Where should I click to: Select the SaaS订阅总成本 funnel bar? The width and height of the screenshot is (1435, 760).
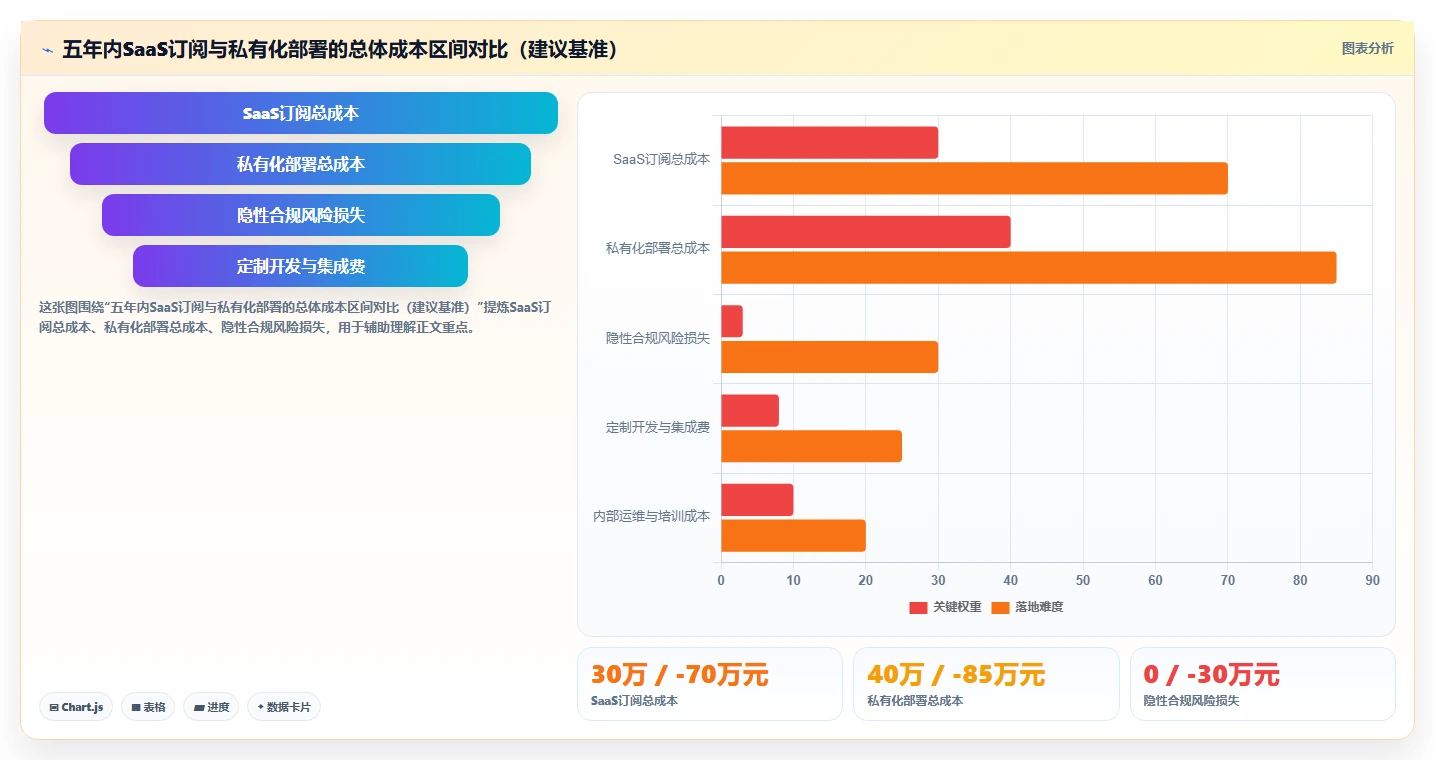(x=301, y=113)
